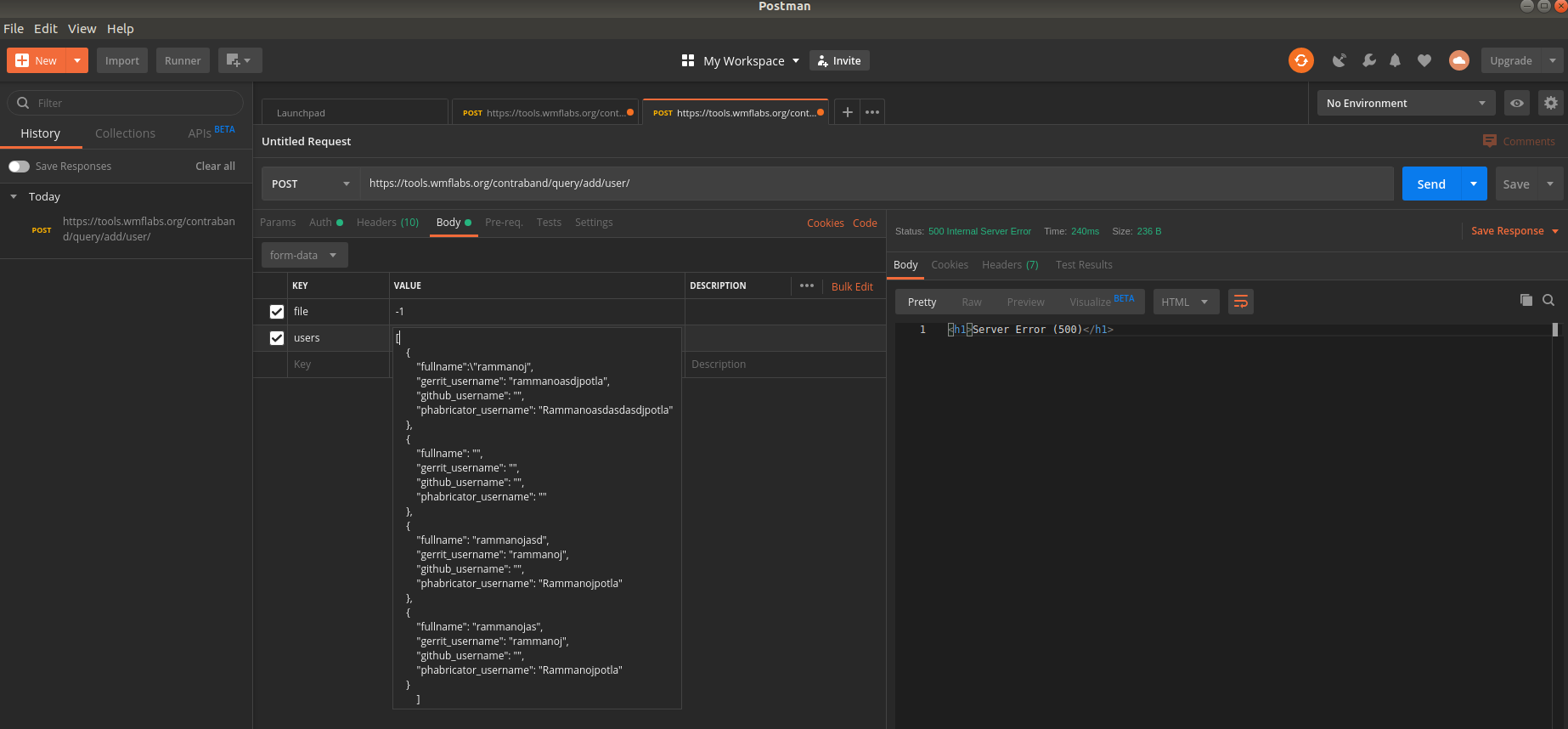Click the Import button
The width and height of the screenshot is (1568, 729).
coord(122,60)
